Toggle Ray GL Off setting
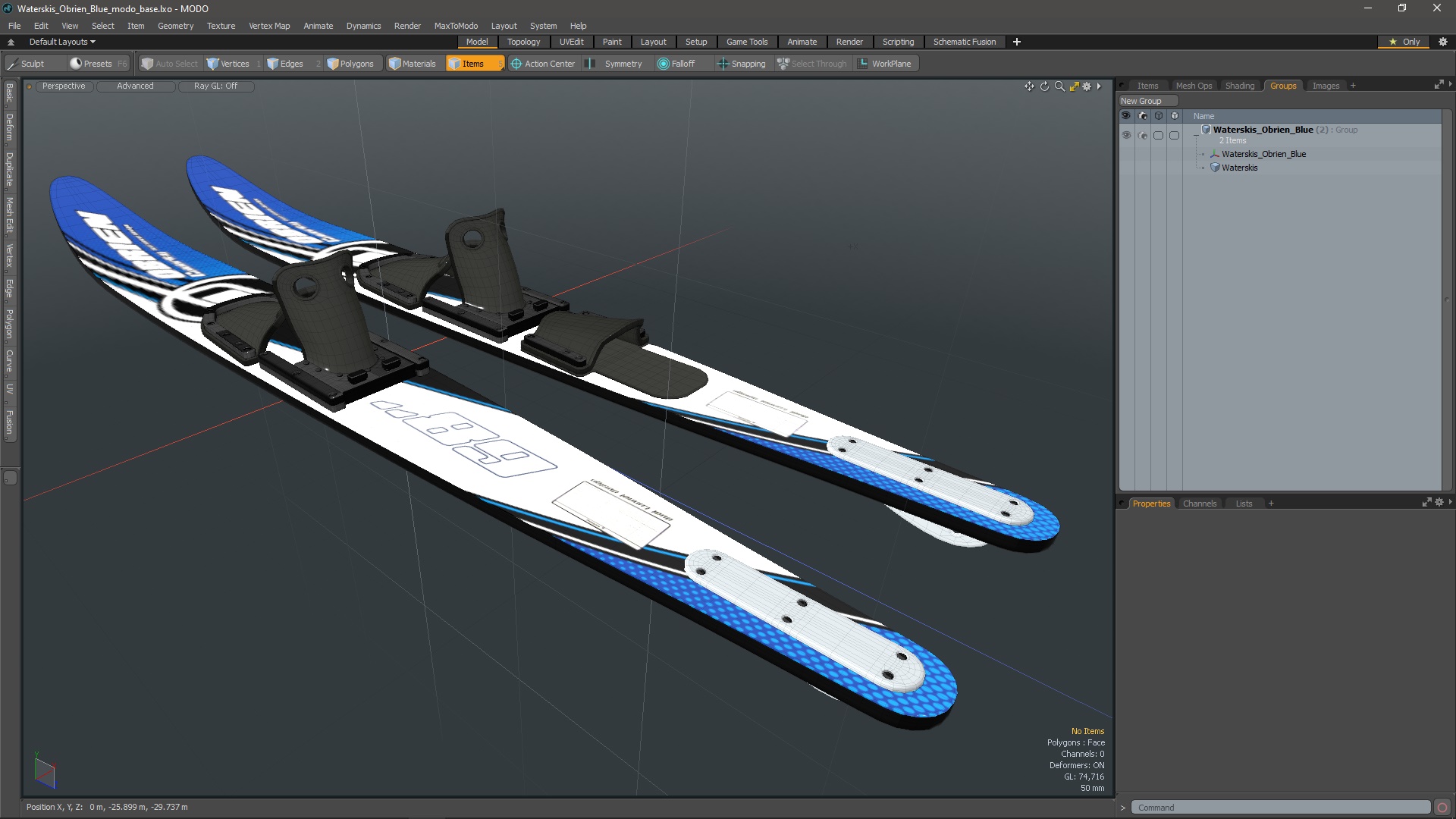The height and width of the screenshot is (819, 1456). pyautogui.click(x=215, y=86)
